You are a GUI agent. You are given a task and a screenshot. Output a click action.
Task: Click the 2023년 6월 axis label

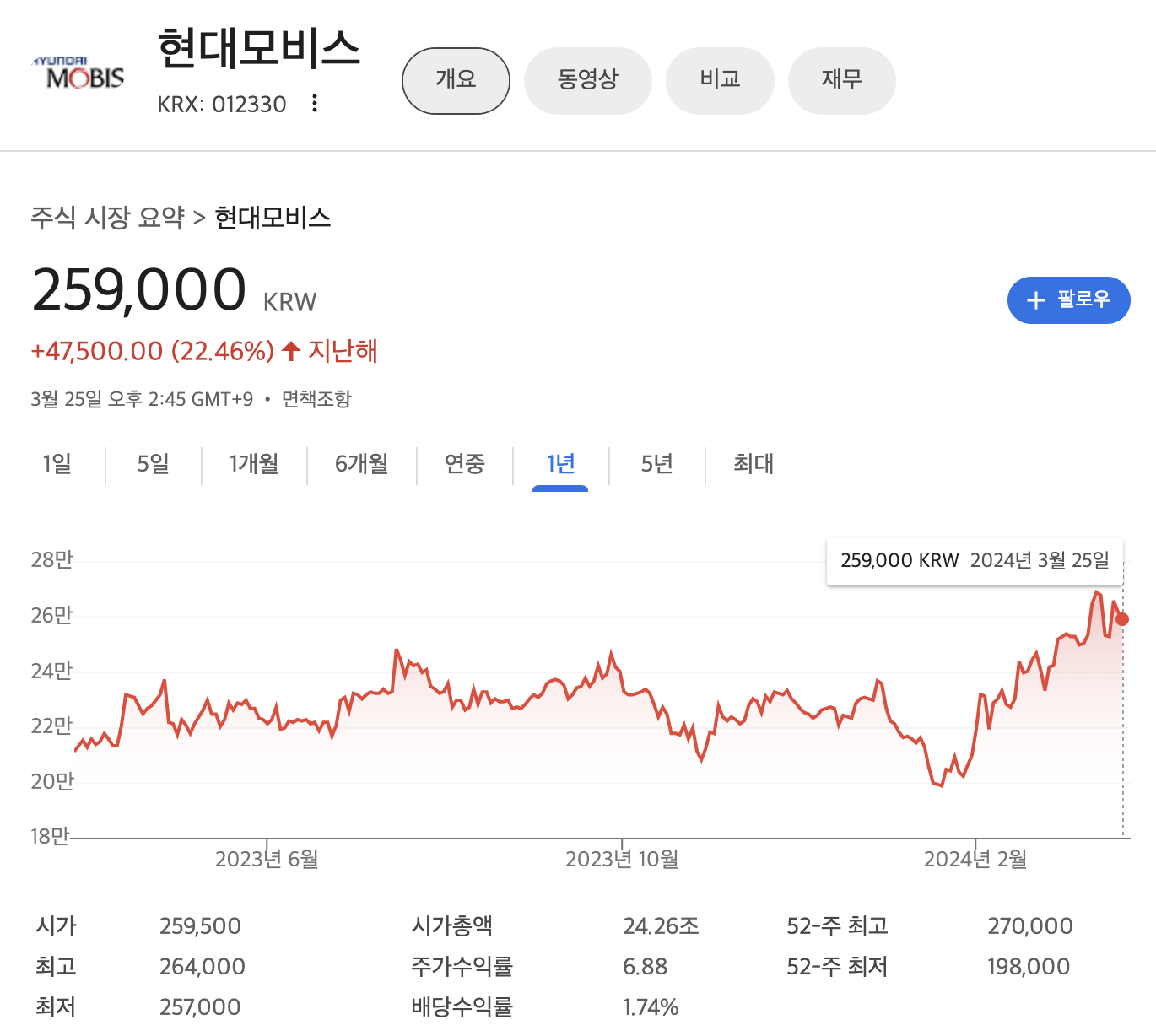(267, 860)
